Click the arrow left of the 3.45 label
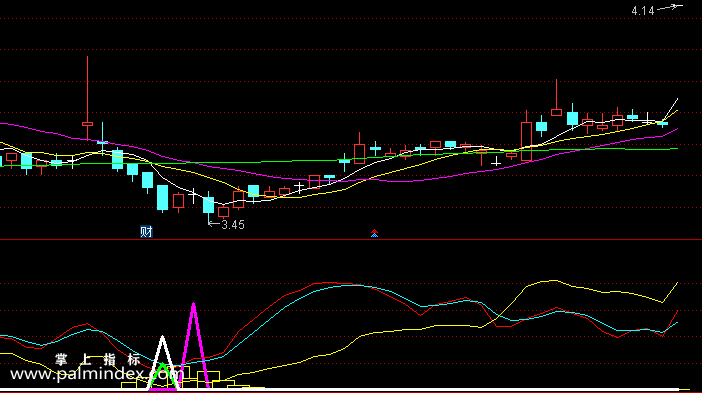702x393 pixels. coord(214,224)
